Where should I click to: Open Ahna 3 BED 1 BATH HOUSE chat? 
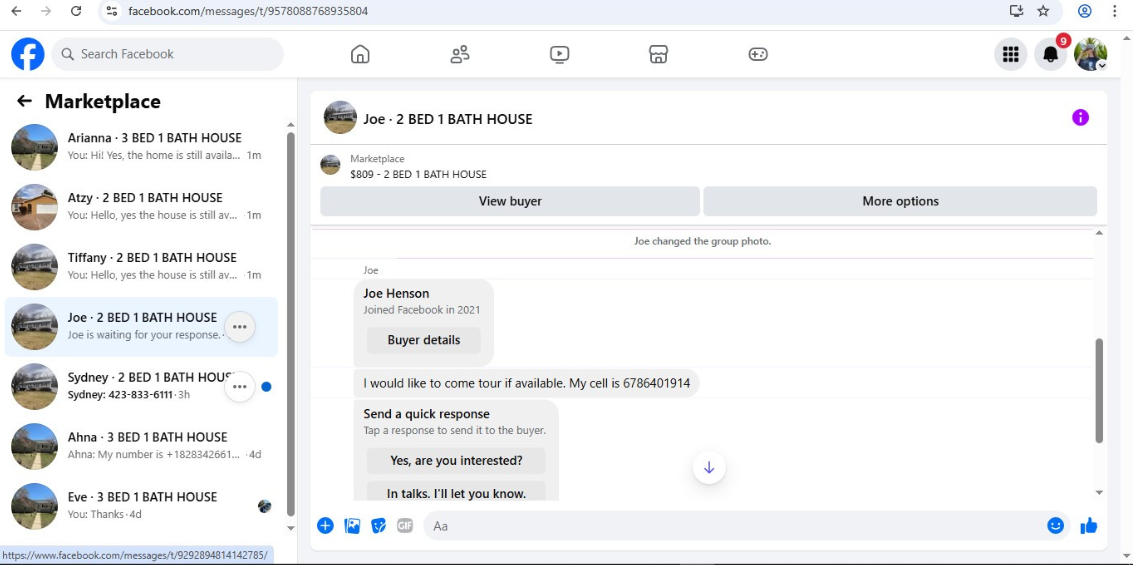click(142, 447)
